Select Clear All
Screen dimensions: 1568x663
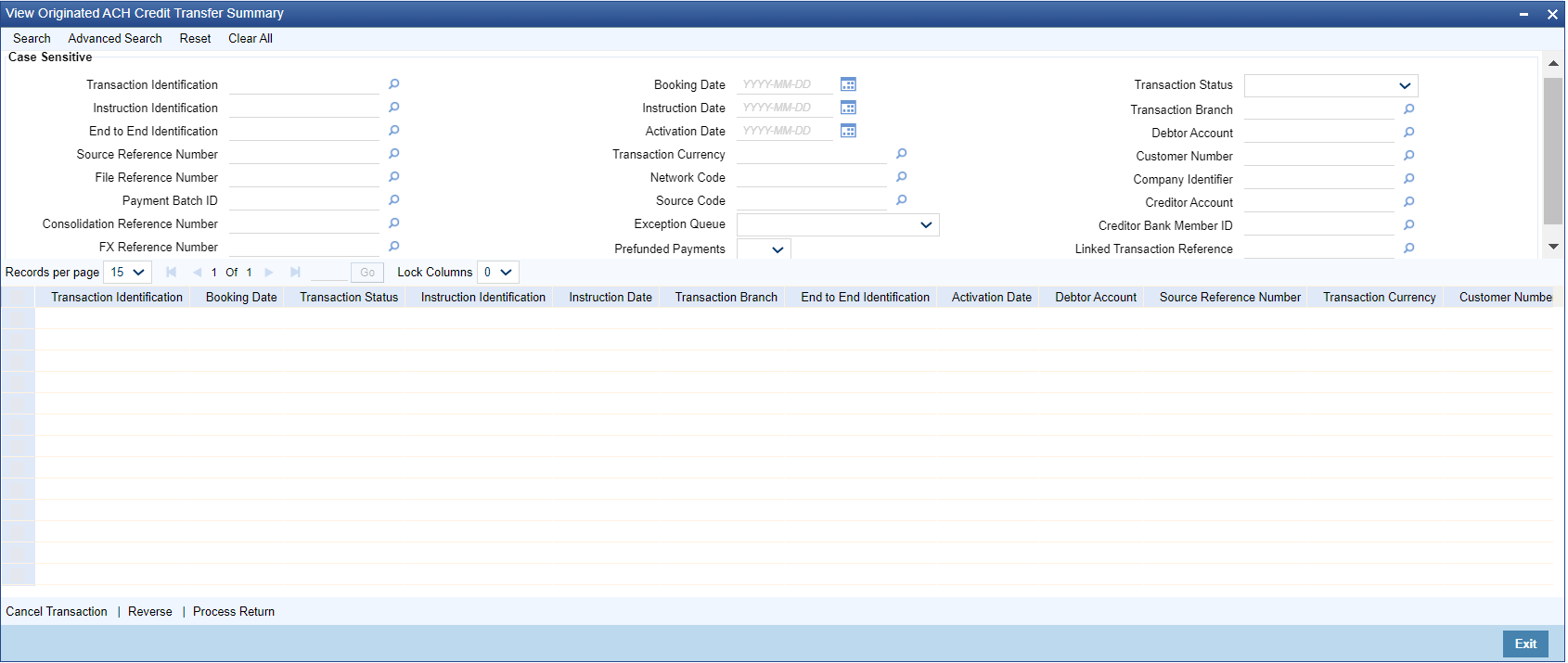click(251, 39)
